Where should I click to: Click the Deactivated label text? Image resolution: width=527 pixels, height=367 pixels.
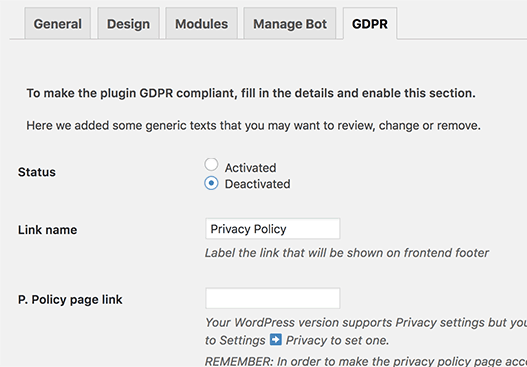[x=257, y=184]
